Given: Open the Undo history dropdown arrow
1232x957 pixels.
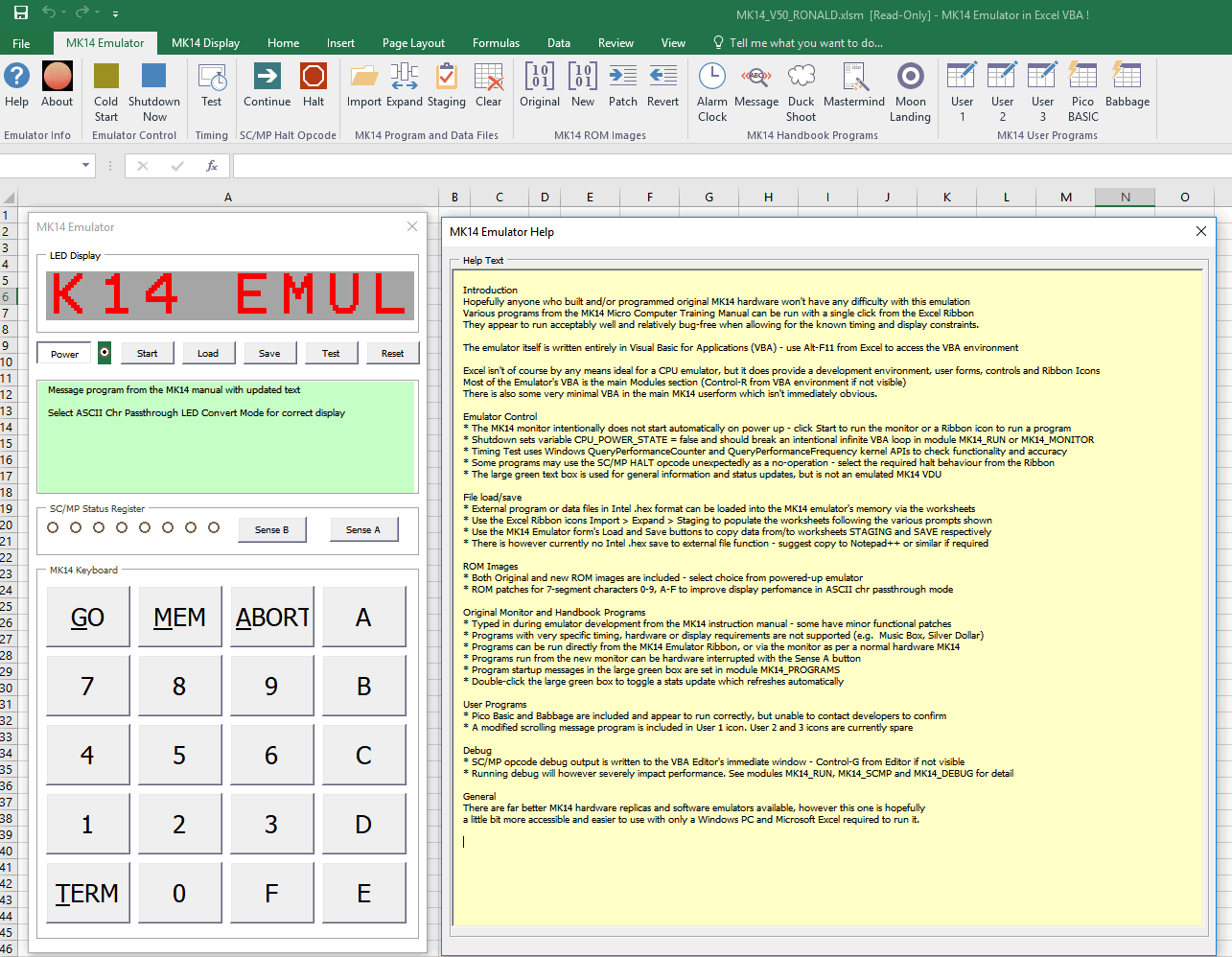Looking at the screenshot, I should pyautogui.click(x=64, y=13).
